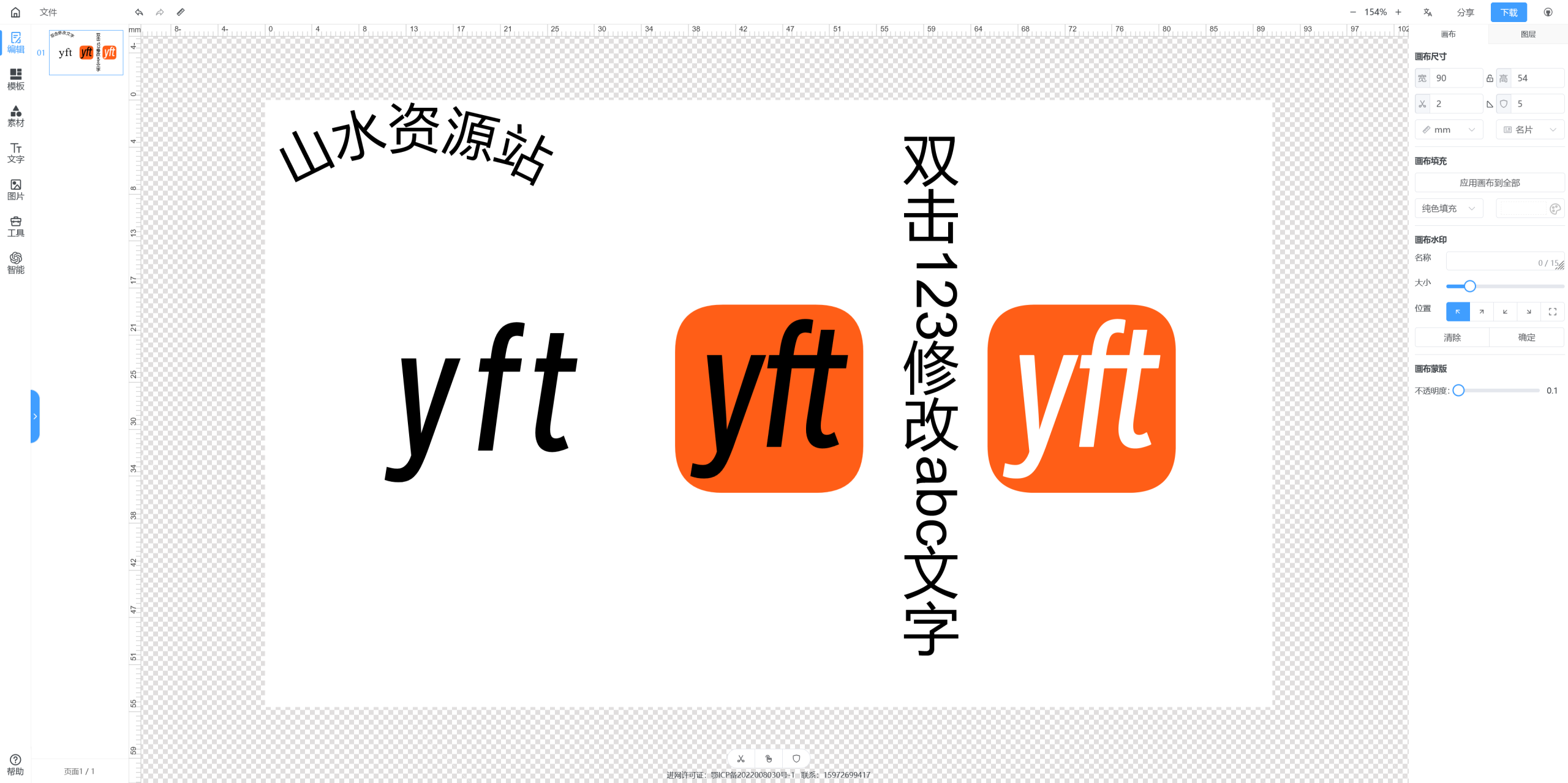Open the 工具 tools sidebar panel
Viewport: 1568px width, 783px height.
point(16,227)
